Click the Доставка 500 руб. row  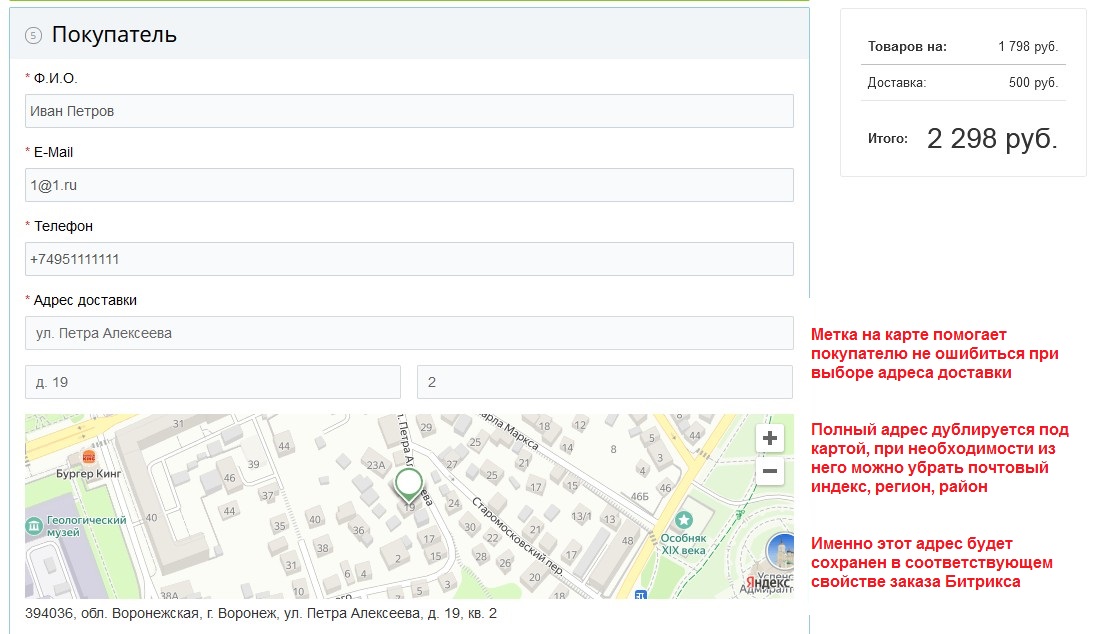962,82
